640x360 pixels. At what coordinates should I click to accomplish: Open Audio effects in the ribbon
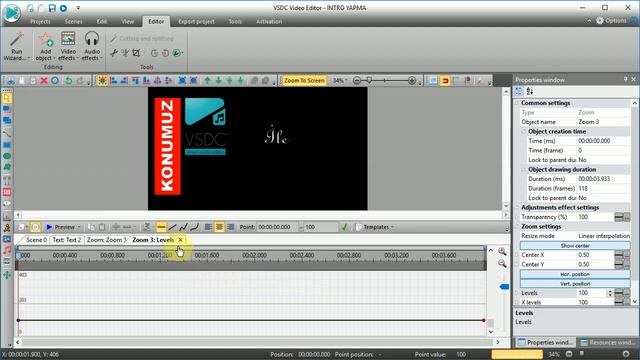click(92, 46)
